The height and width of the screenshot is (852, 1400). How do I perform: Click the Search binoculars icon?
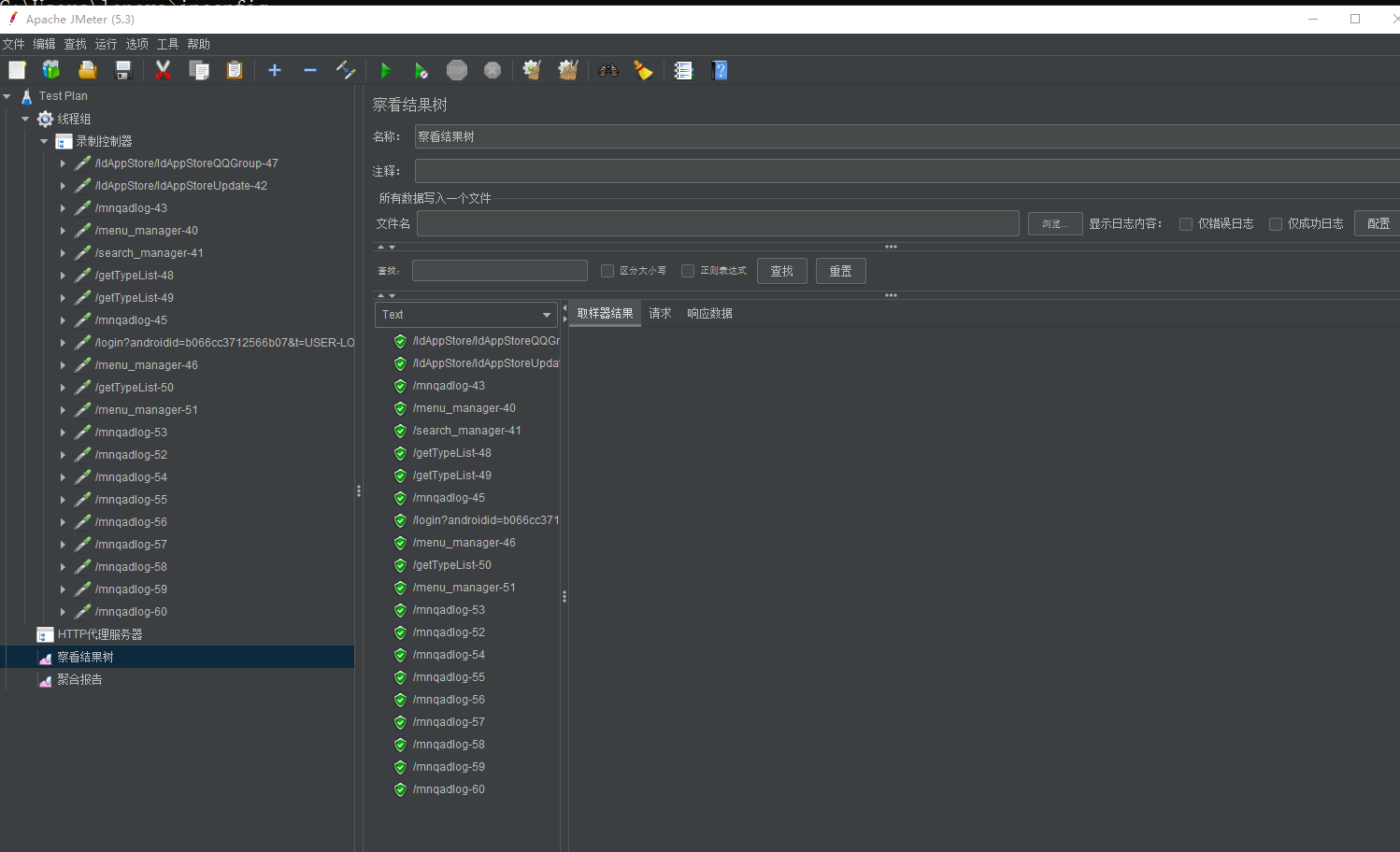click(x=608, y=70)
